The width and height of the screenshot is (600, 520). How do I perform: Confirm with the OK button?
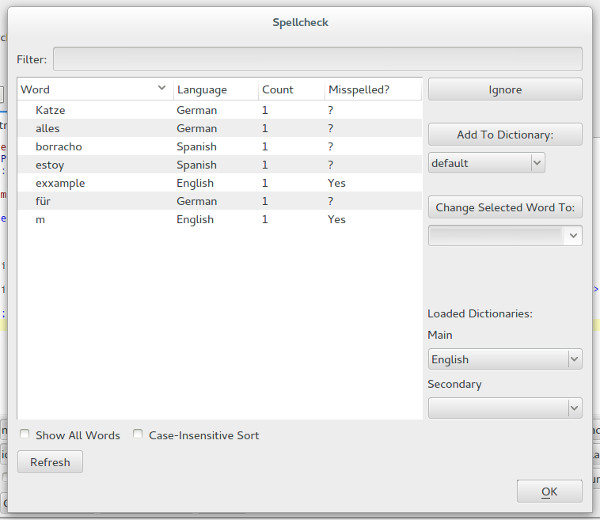pyautogui.click(x=549, y=491)
